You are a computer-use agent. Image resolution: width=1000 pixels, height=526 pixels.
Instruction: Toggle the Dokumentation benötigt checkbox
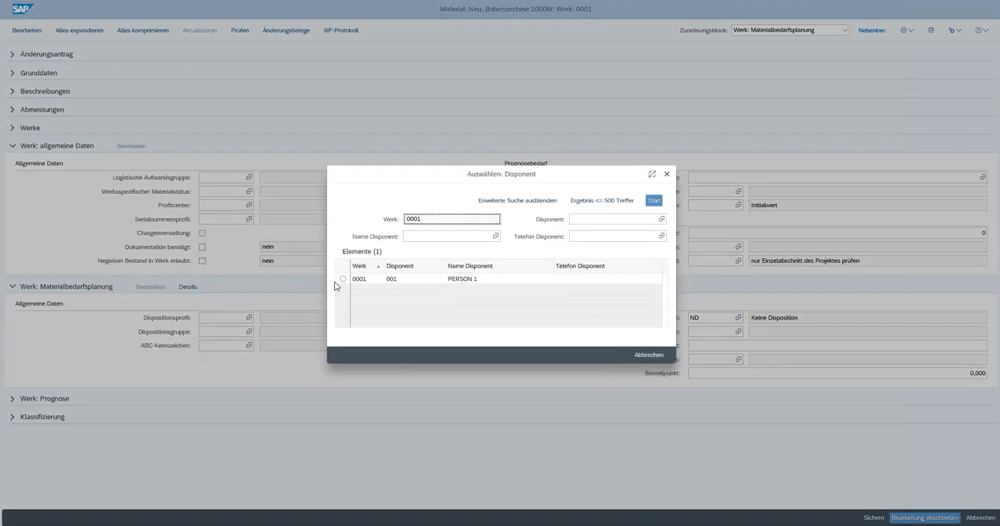[x=202, y=247]
